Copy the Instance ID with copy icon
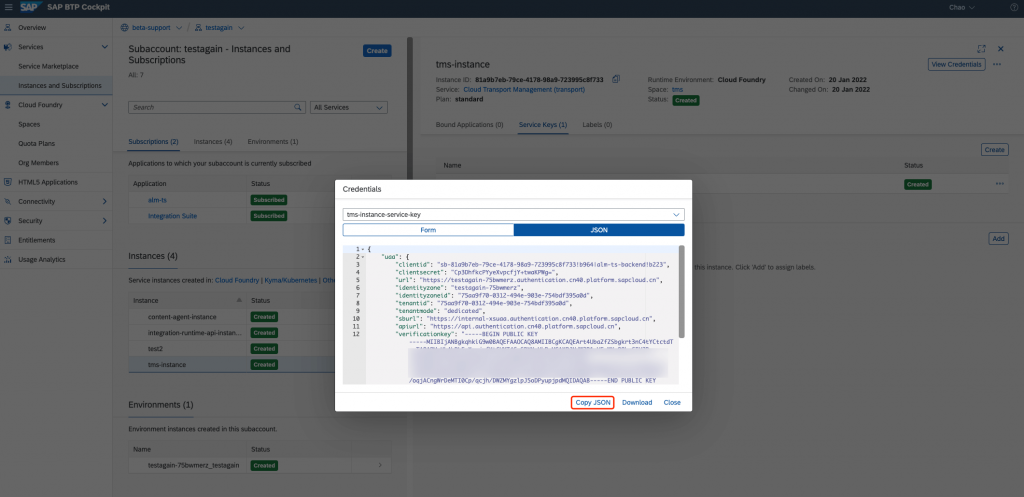 click(616, 79)
